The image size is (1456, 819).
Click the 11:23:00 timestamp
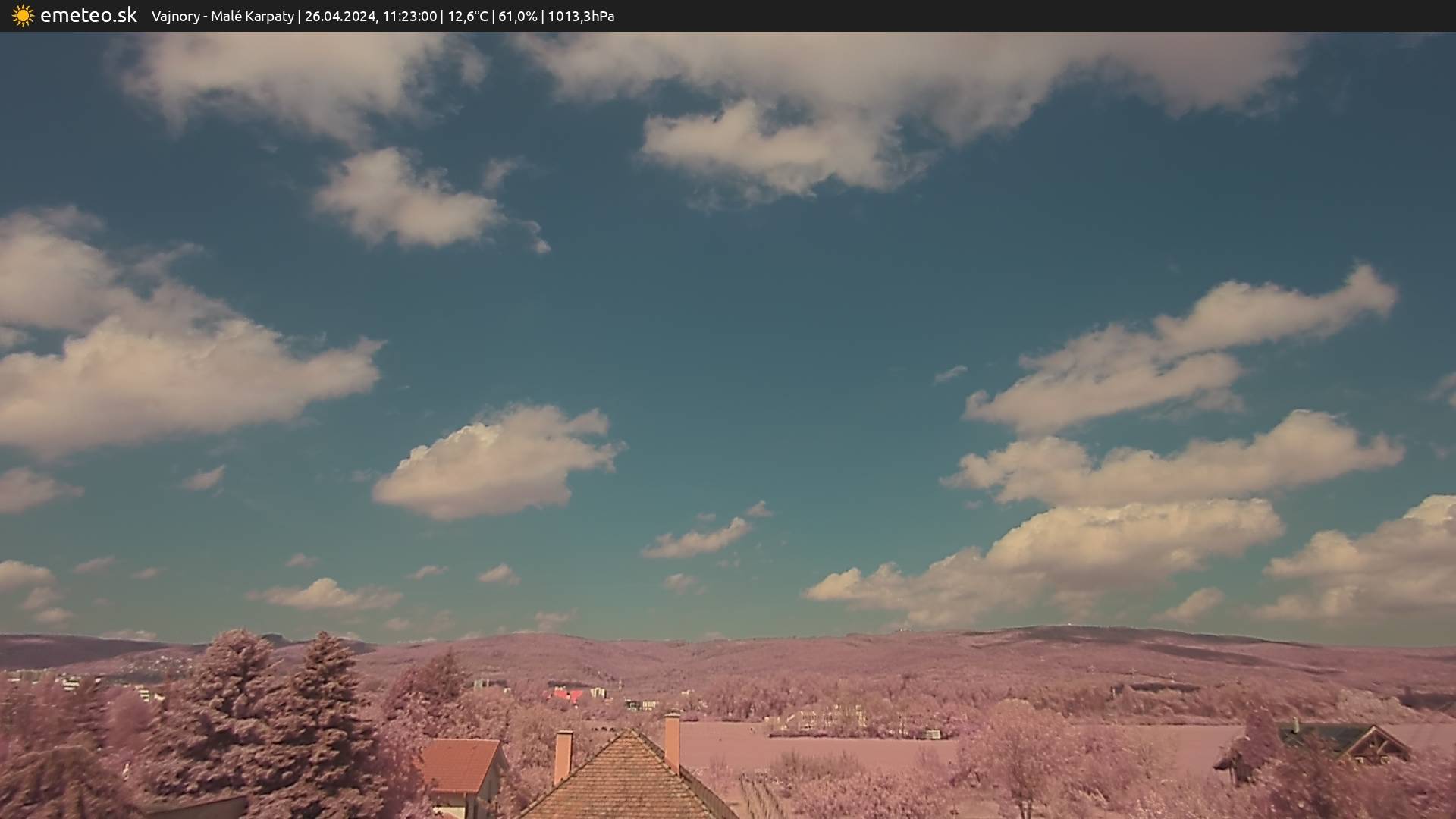tap(409, 17)
